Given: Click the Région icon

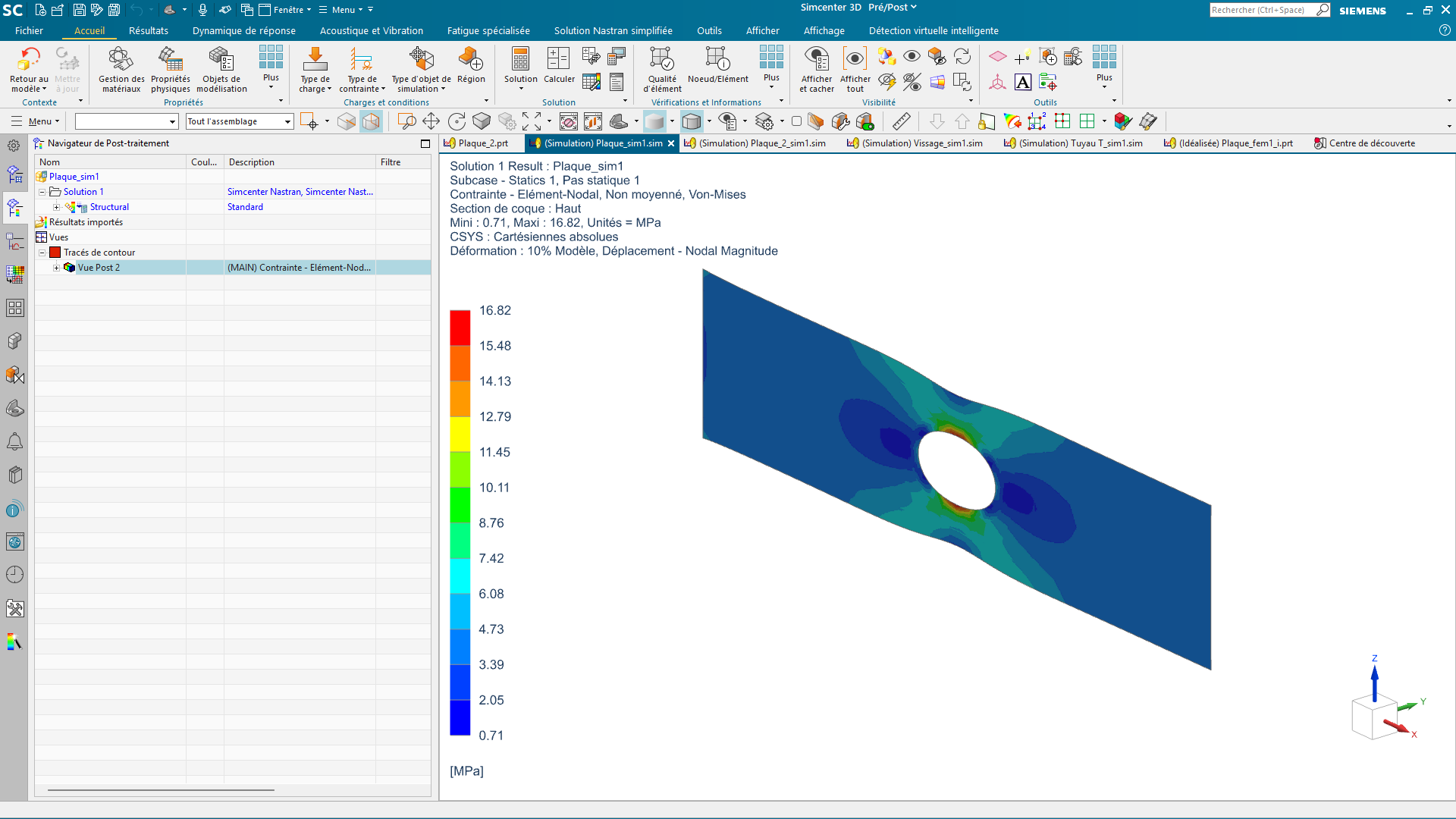Looking at the screenshot, I should tap(471, 59).
